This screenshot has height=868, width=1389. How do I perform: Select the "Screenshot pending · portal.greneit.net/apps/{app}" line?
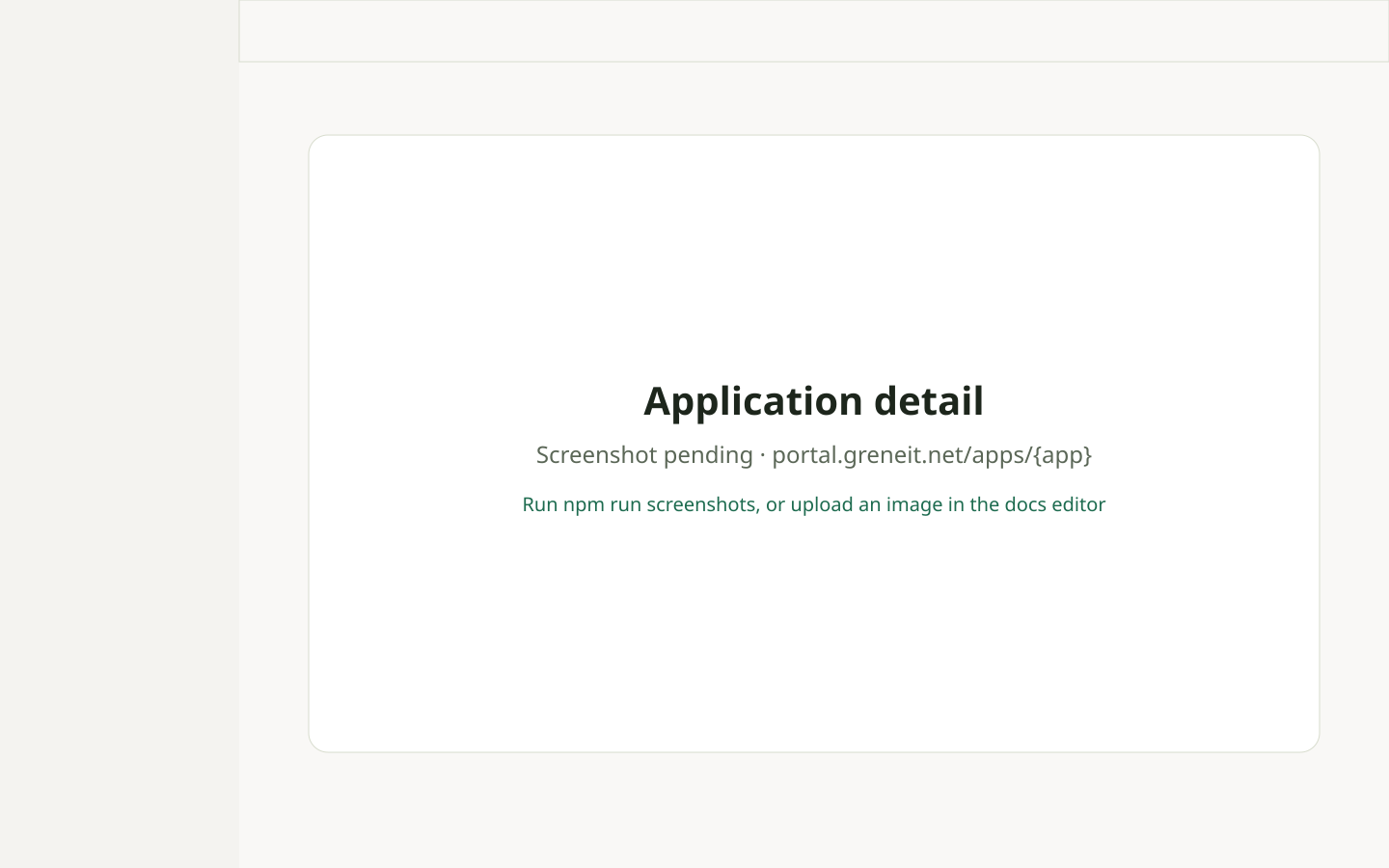point(813,454)
